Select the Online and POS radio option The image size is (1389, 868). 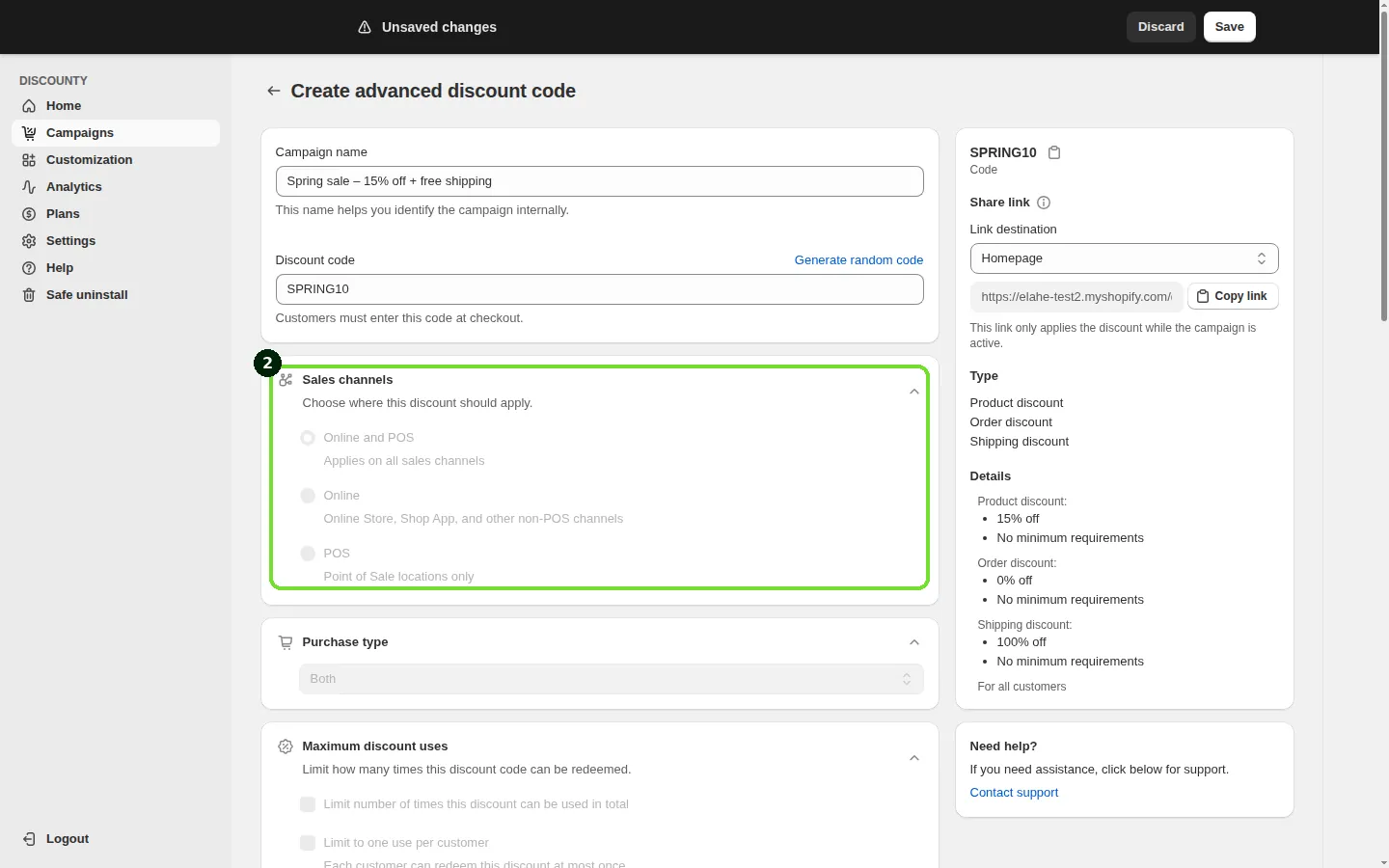pos(308,438)
